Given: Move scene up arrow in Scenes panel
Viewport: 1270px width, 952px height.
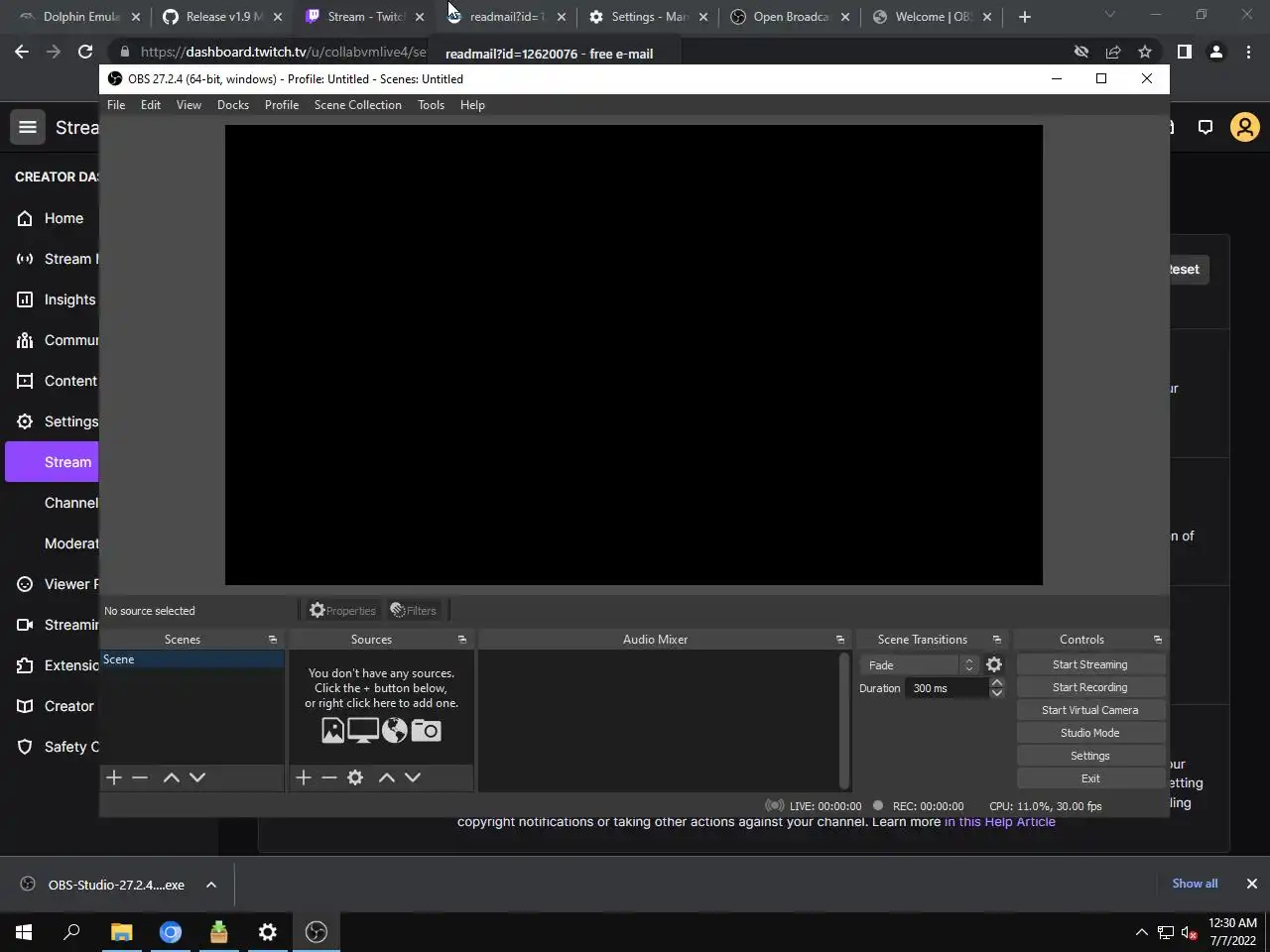Looking at the screenshot, I should [x=171, y=777].
